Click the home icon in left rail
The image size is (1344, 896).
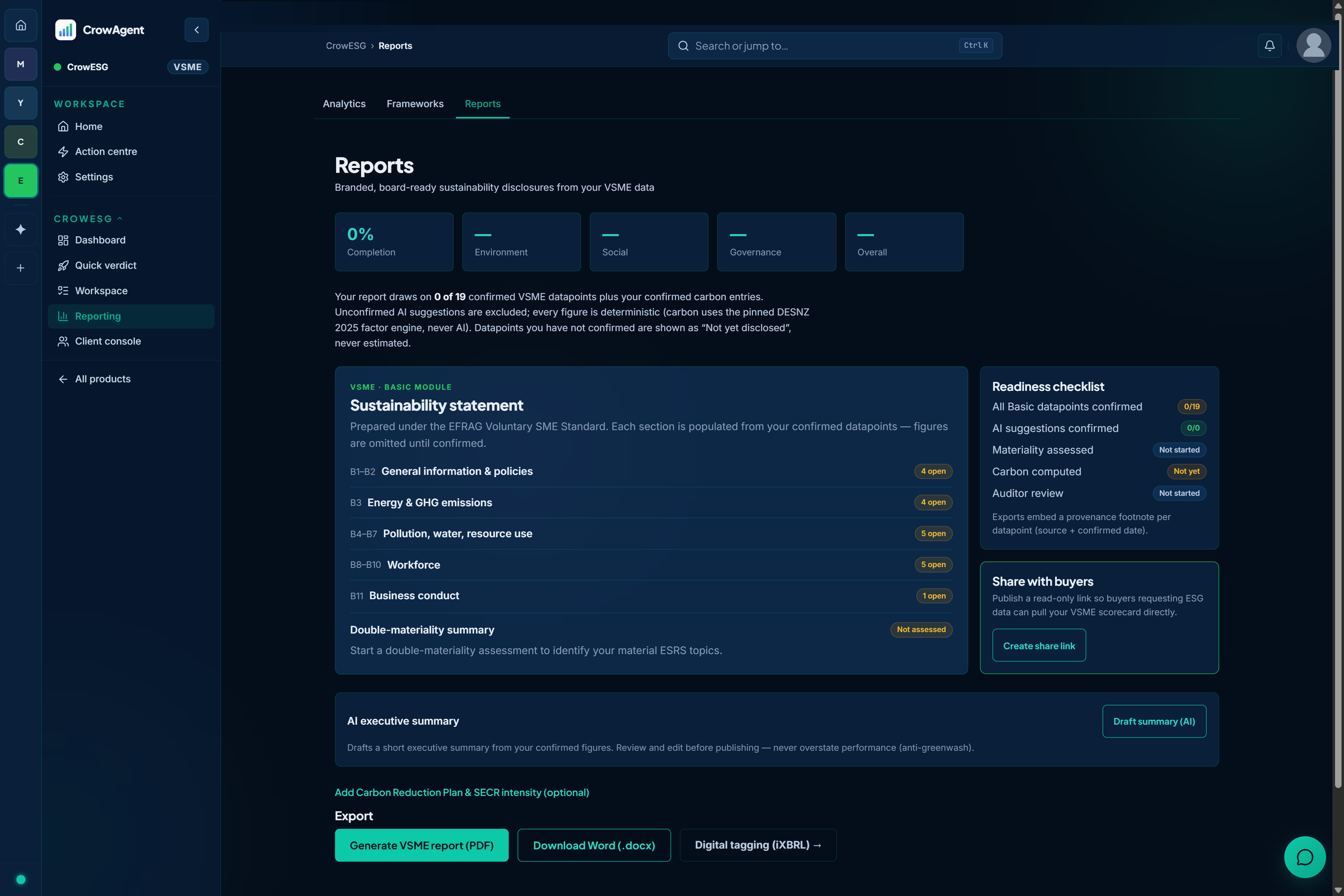point(21,25)
